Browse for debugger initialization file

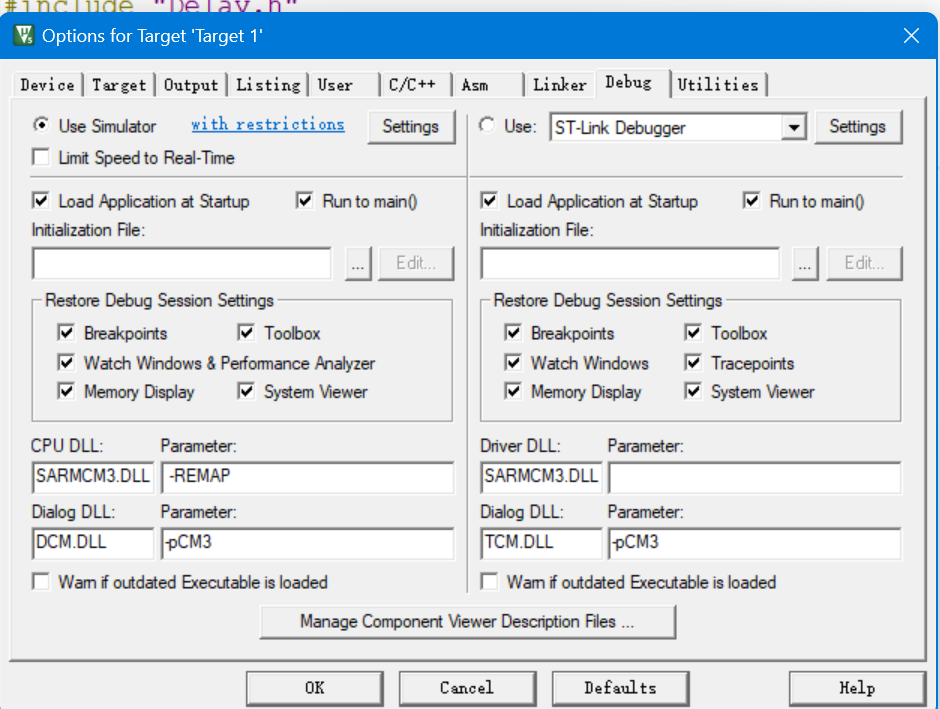tap(805, 264)
